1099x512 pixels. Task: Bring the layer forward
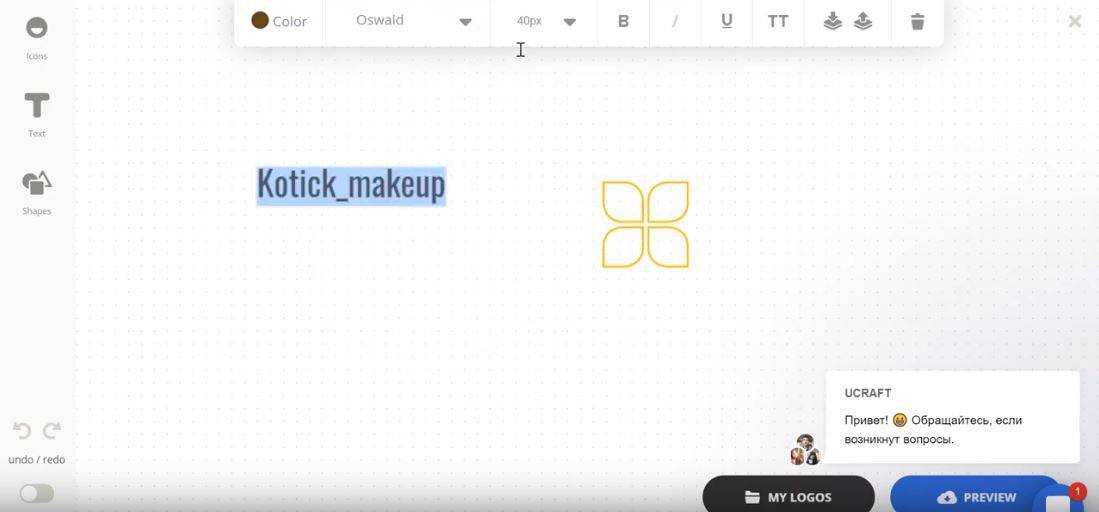[x=863, y=21]
